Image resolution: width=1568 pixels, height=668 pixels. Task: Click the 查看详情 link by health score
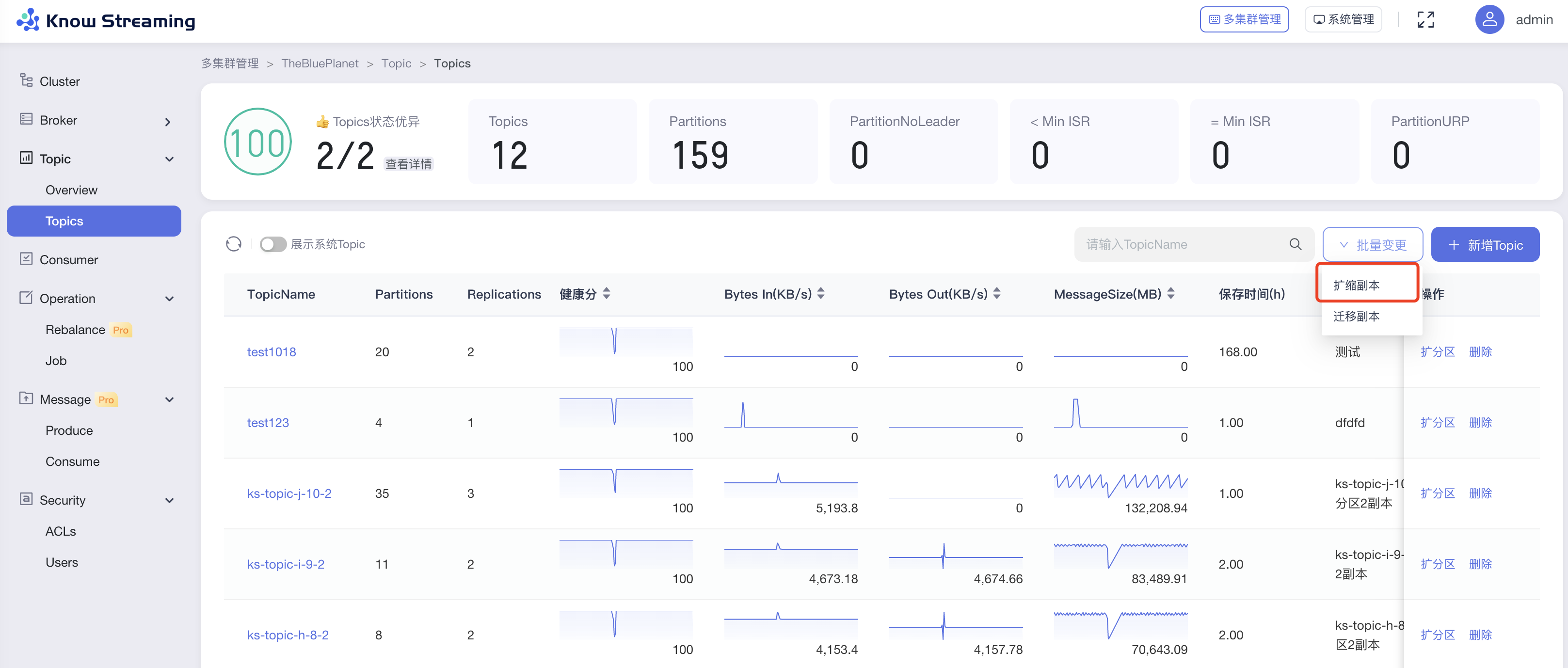tap(408, 164)
